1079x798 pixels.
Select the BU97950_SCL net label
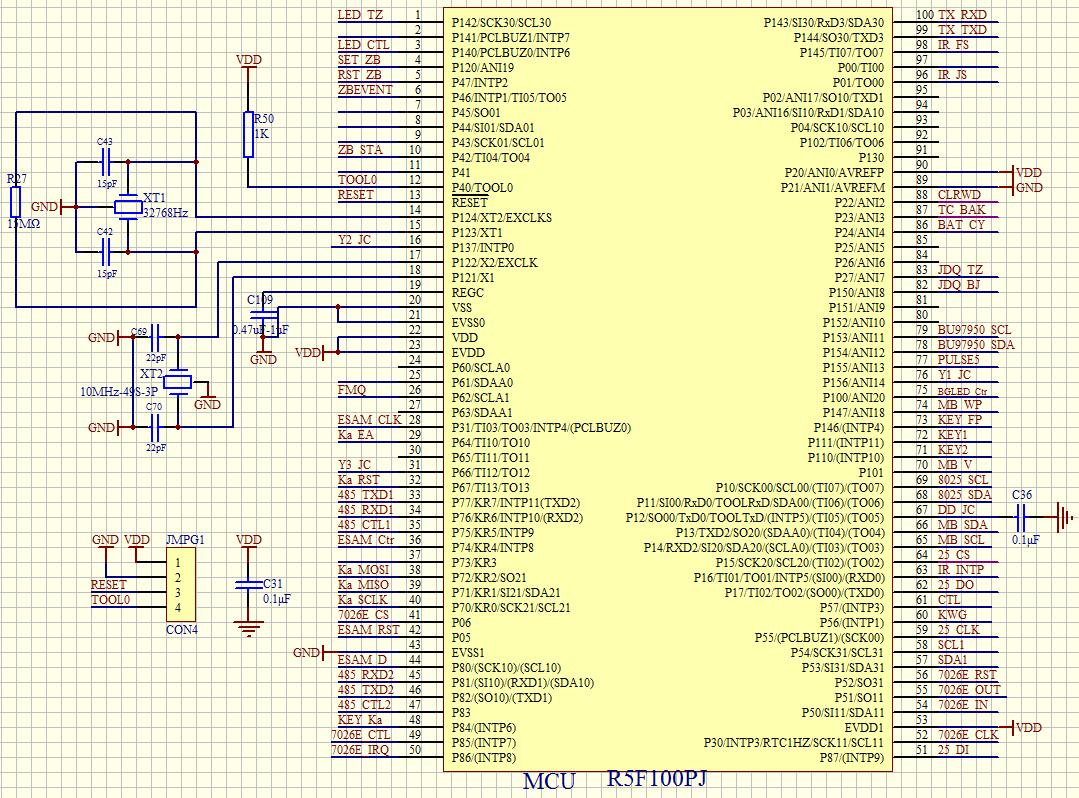973,330
